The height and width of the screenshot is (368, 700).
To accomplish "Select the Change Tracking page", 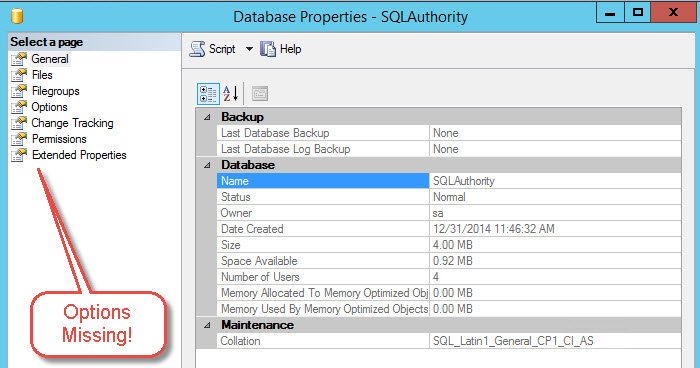I will (x=72, y=123).
